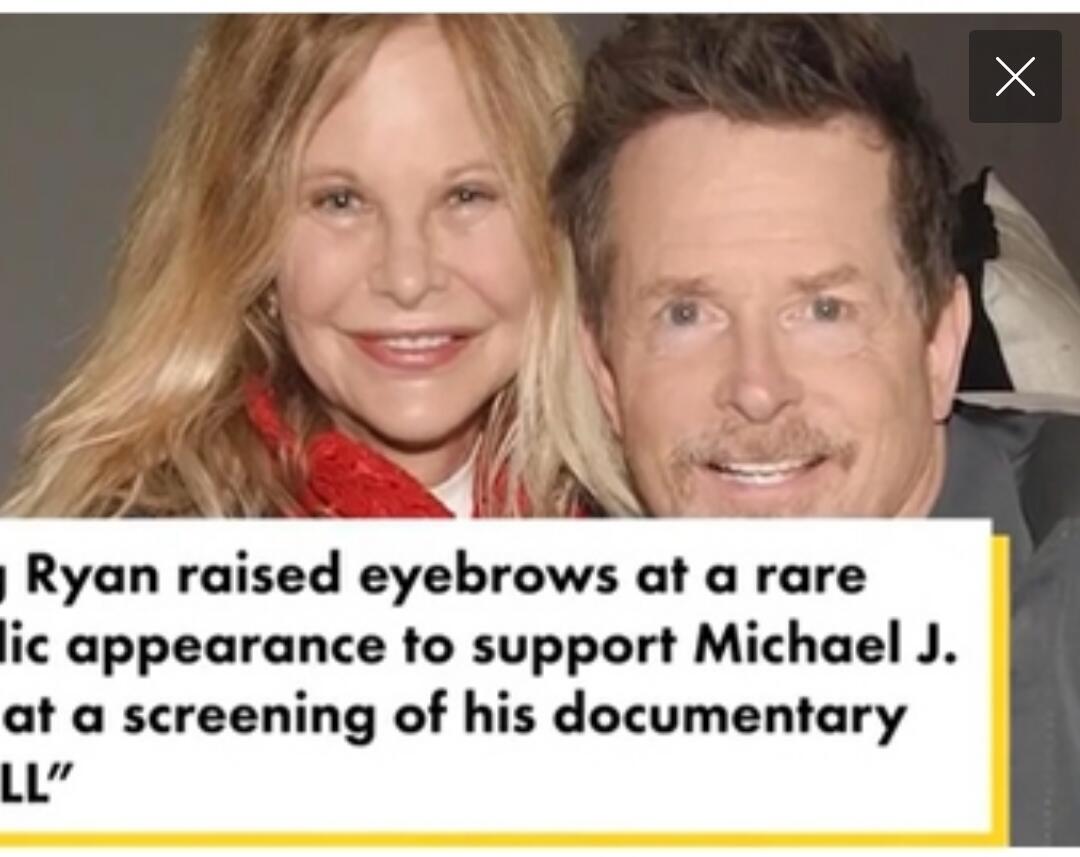The height and width of the screenshot is (857, 1080).
Task: Close the photo overlay with the X
Action: pos(1015,76)
